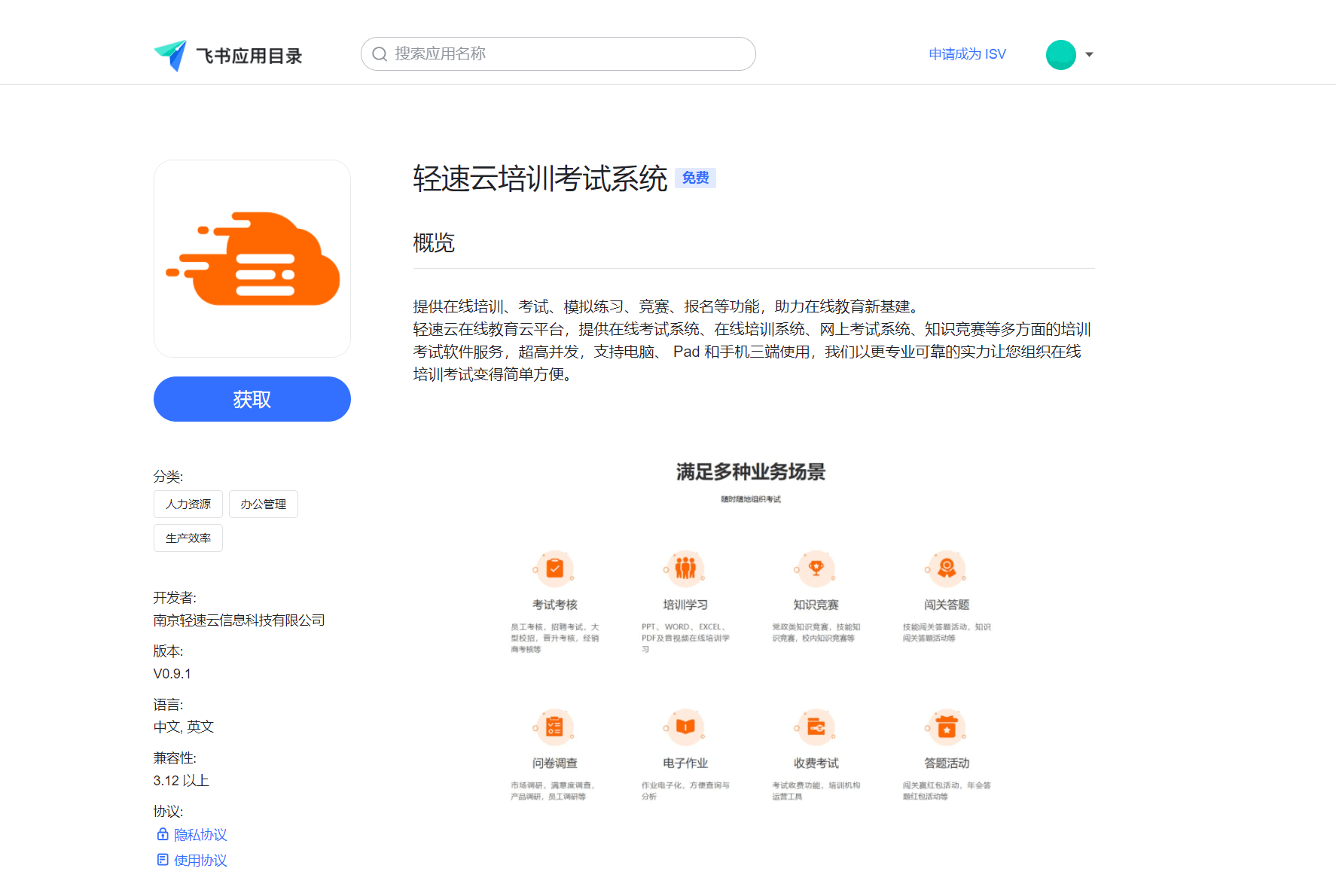
Task: Select the 人力资源 category tag
Action: pos(188,504)
